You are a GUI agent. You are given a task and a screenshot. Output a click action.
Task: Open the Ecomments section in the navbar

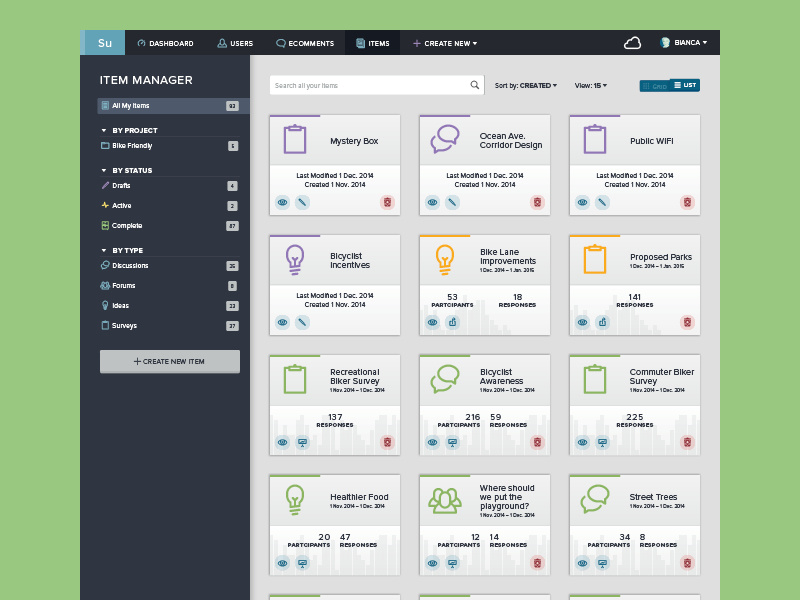[x=305, y=42]
